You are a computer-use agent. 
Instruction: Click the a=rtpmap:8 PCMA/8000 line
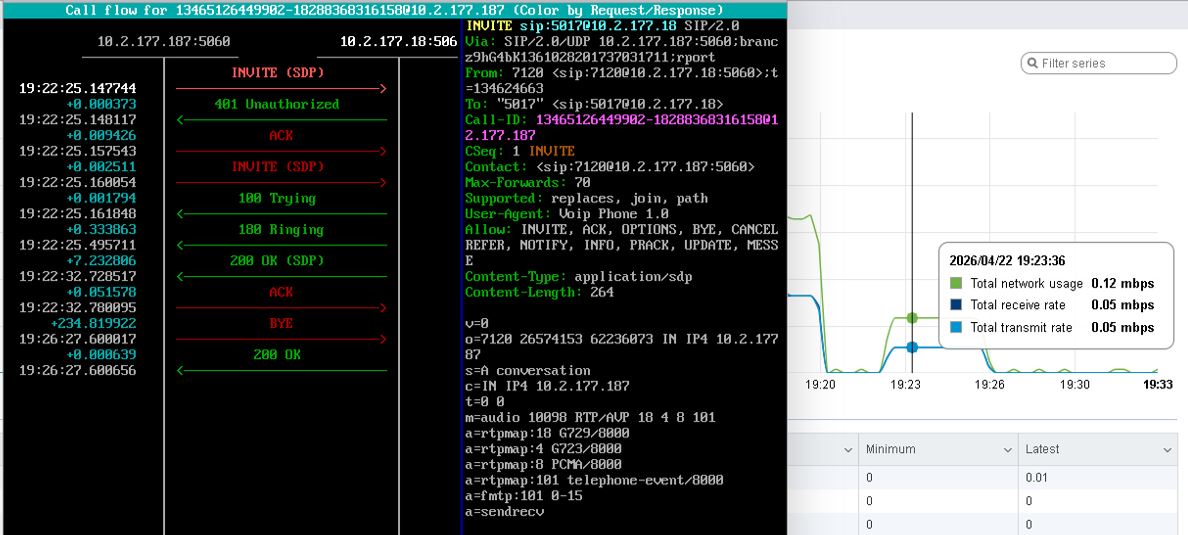pyautogui.click(x=543, y=465)
